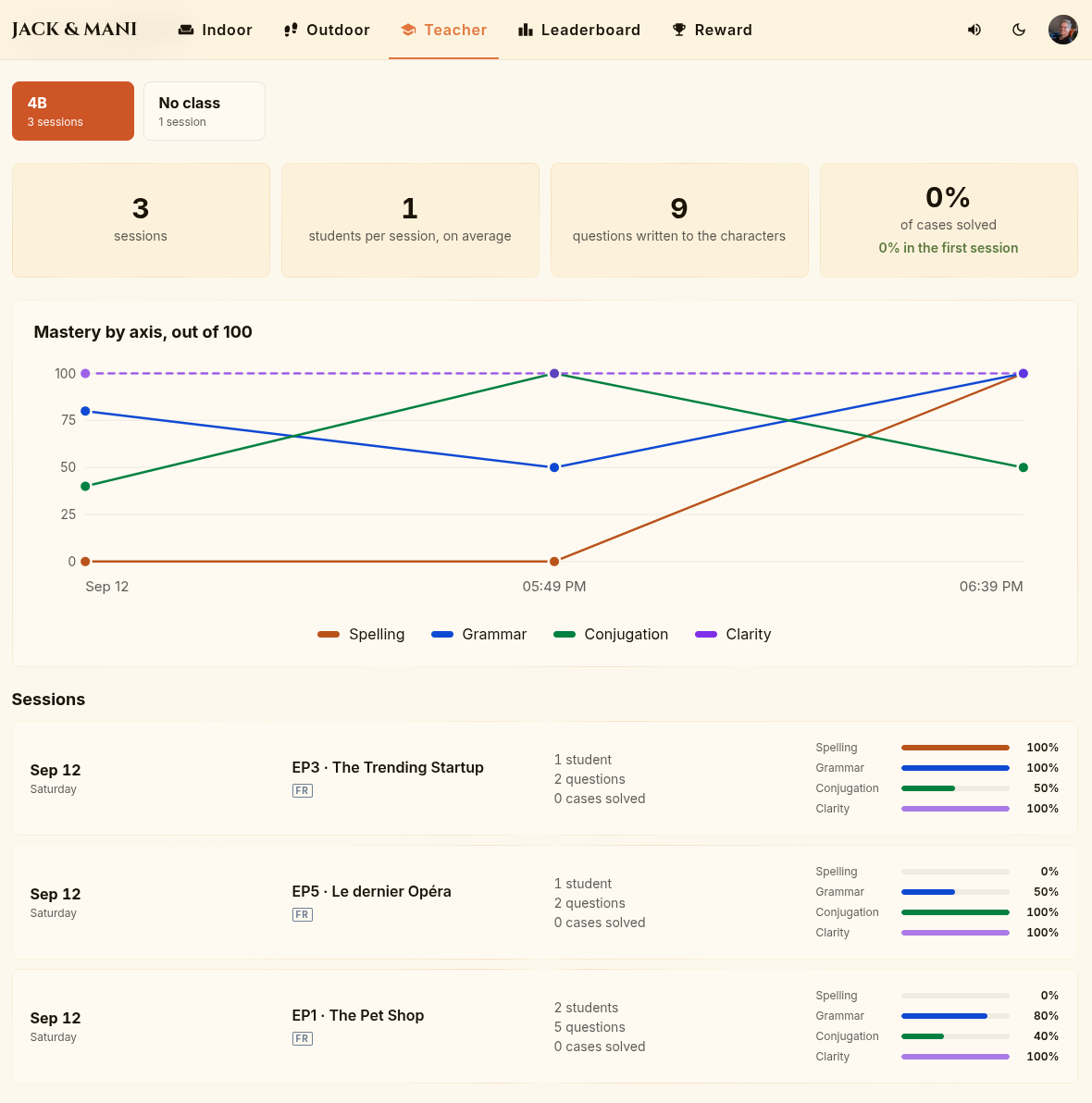Click the 3 sessions stat card
Screen dimensions: 1092x1103
point(141,220)
